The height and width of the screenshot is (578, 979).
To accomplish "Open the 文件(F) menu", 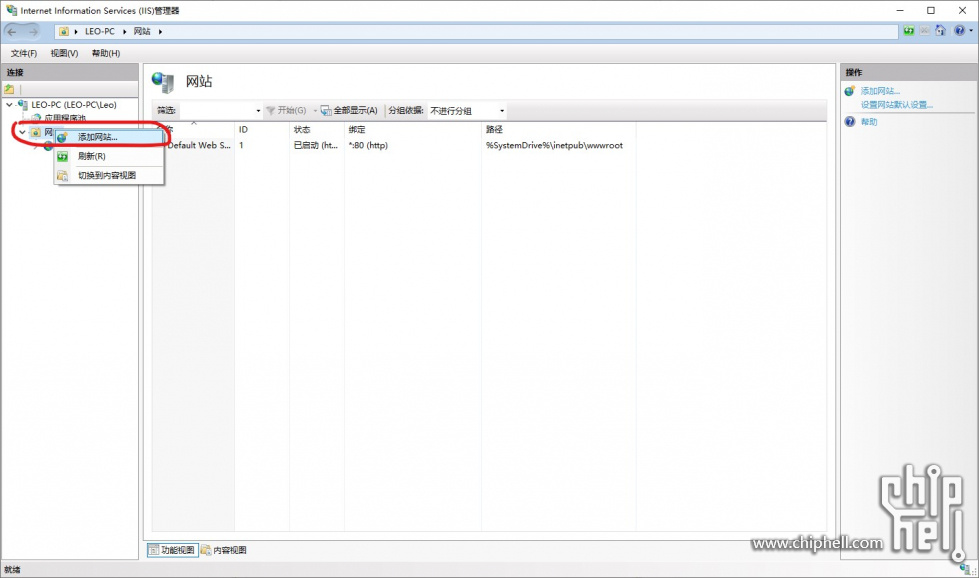I will (x=24, y=53).
